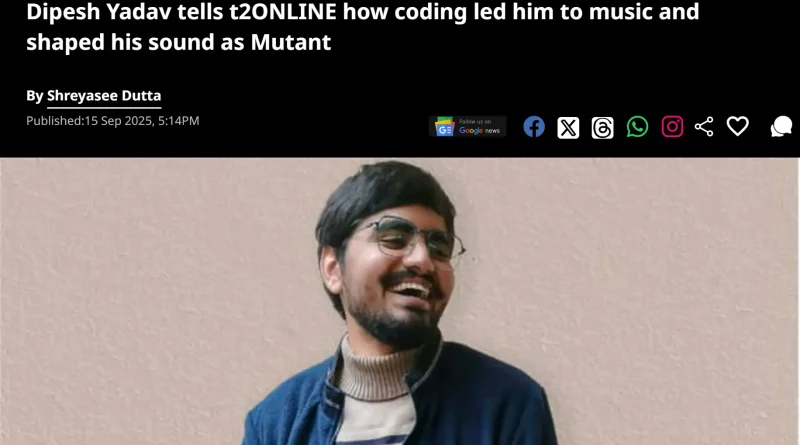
Task: Click the 5:14PM time in the publish line
Action: point(179,121)
